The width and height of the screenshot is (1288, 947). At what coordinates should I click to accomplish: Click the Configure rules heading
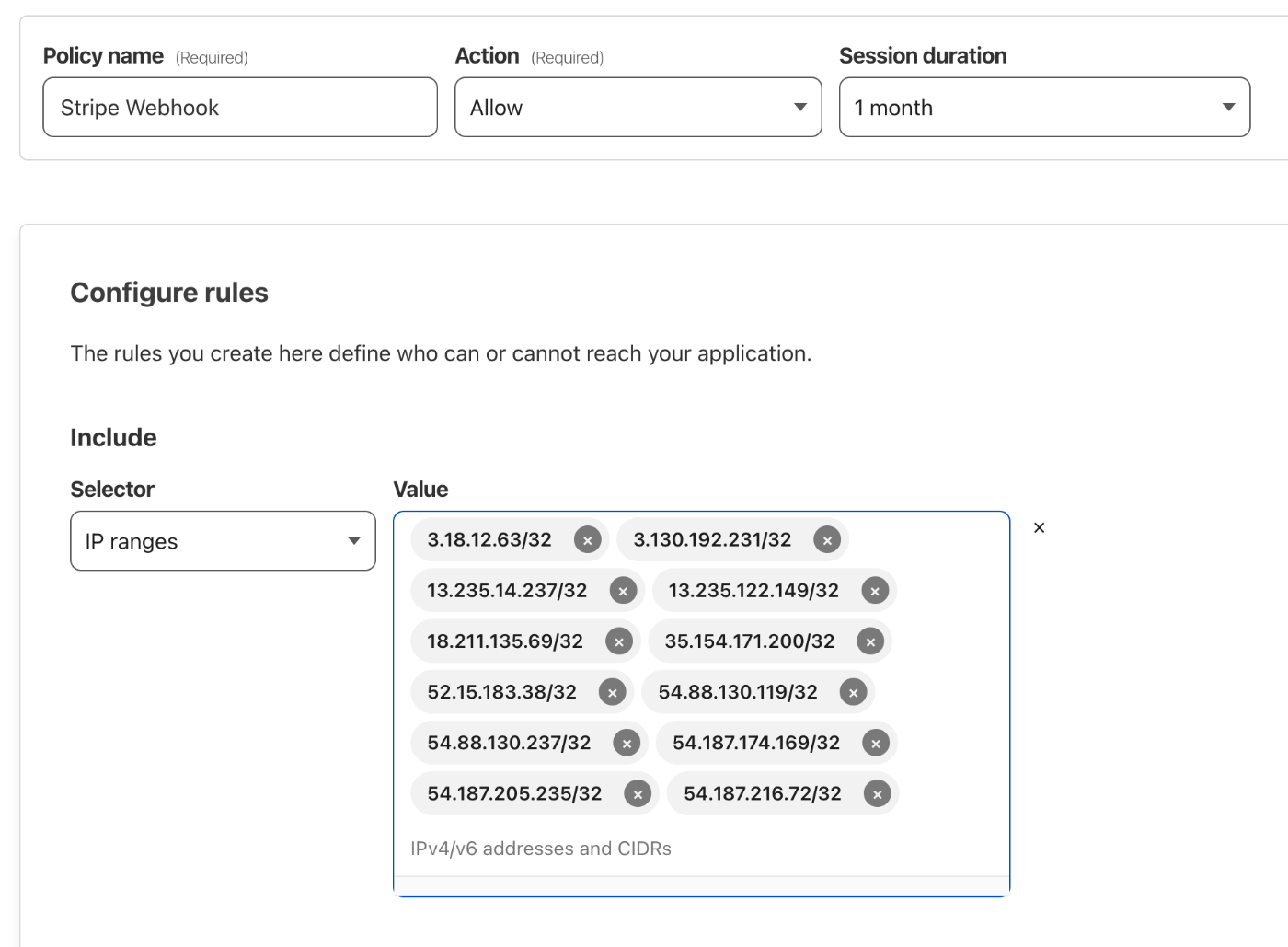[169, 293]
